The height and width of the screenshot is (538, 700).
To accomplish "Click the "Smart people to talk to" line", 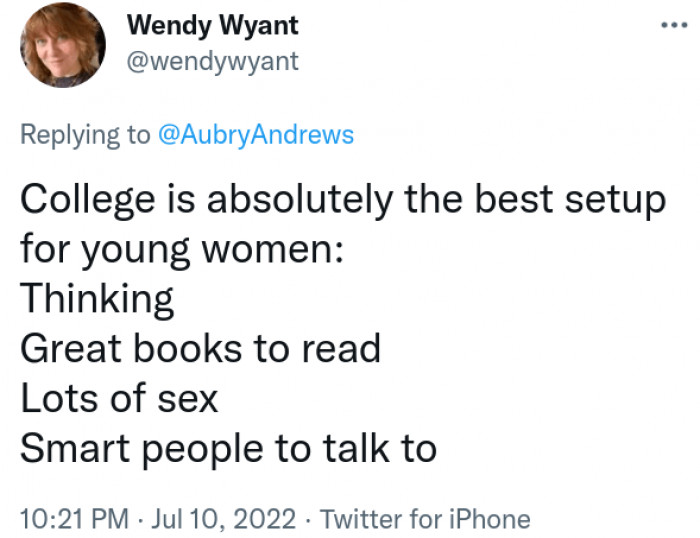I will pyautogui.click(x=228, y=448).
